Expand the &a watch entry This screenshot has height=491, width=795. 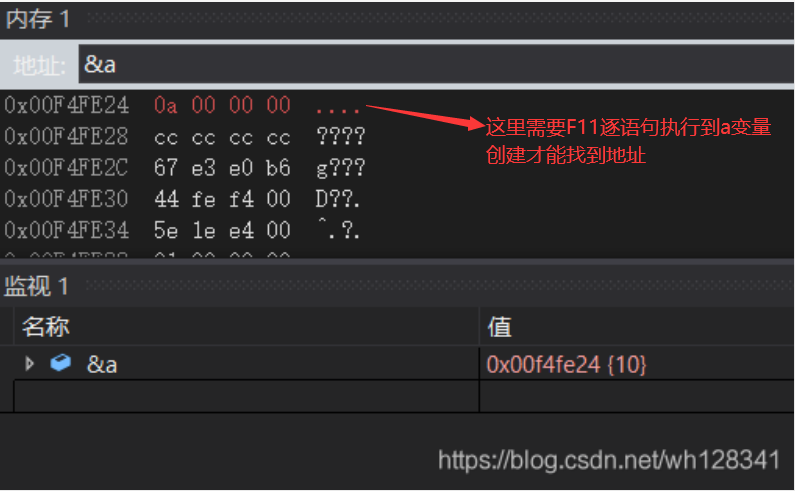coord(29,363)
